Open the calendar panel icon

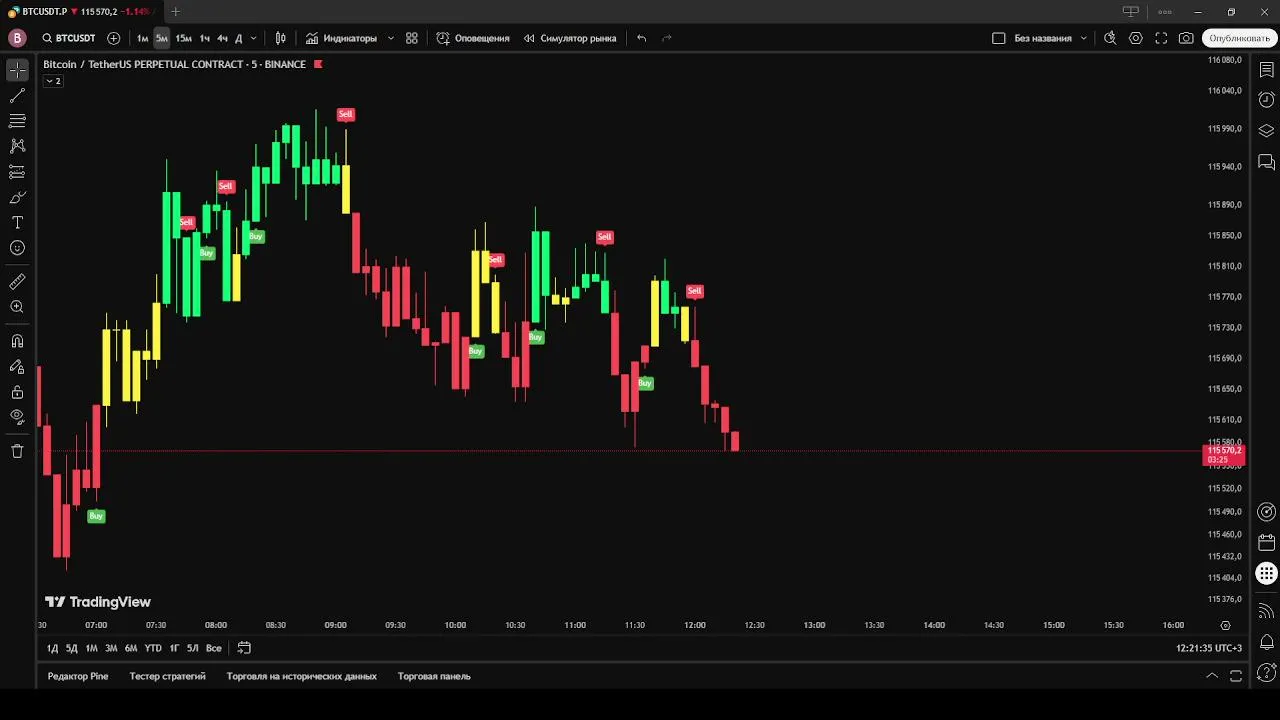pyautogui.click(x=1266, y=543)
